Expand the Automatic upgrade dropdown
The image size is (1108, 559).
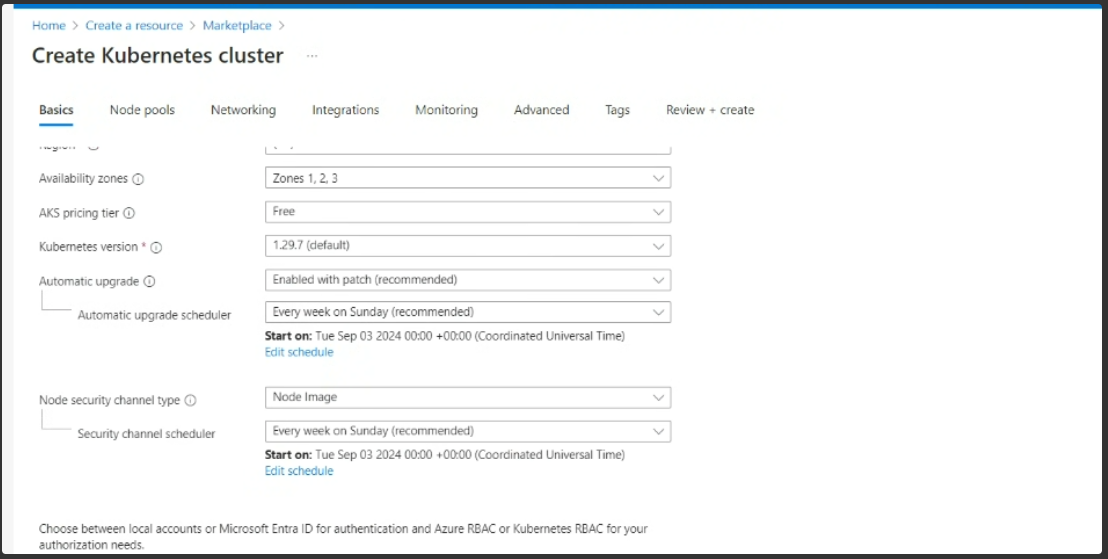pyautogui.click(x=467, y=280)
